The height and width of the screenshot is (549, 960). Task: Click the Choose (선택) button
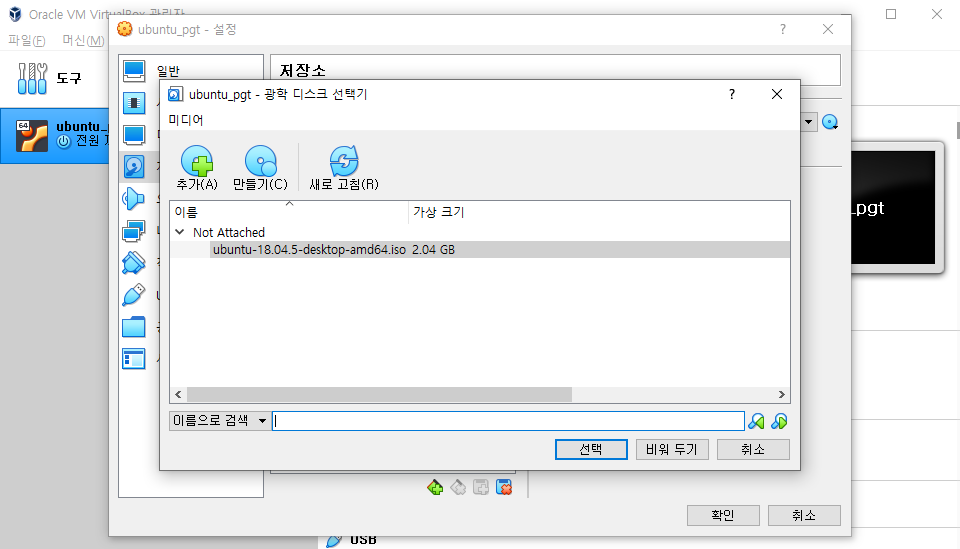pos(591,449)
